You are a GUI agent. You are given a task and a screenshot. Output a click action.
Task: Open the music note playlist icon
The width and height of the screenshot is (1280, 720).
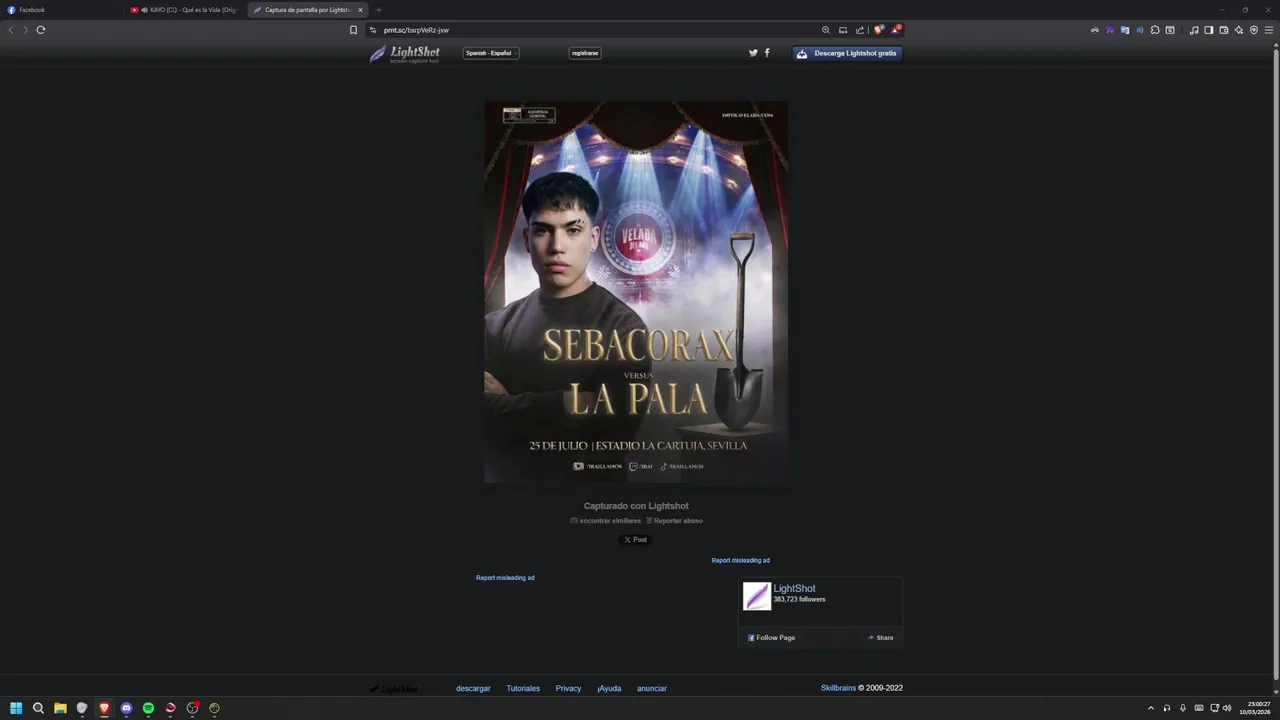point(1194,30)
